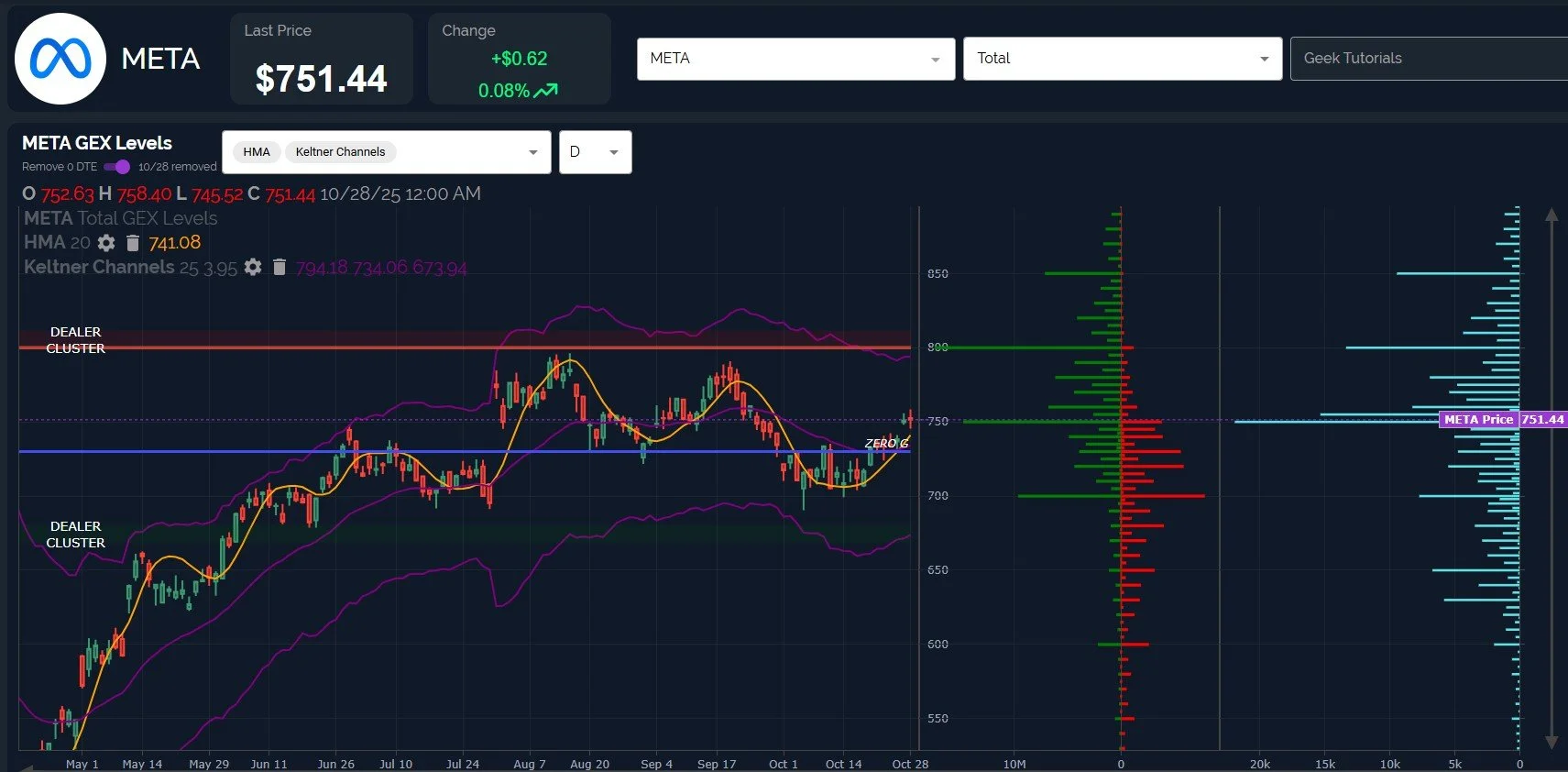The width and height of the screenshot is (1568, 772).
Task: Open the Total GEX type dropdown
Action: pyautogui.click(x=1123, y=59)
